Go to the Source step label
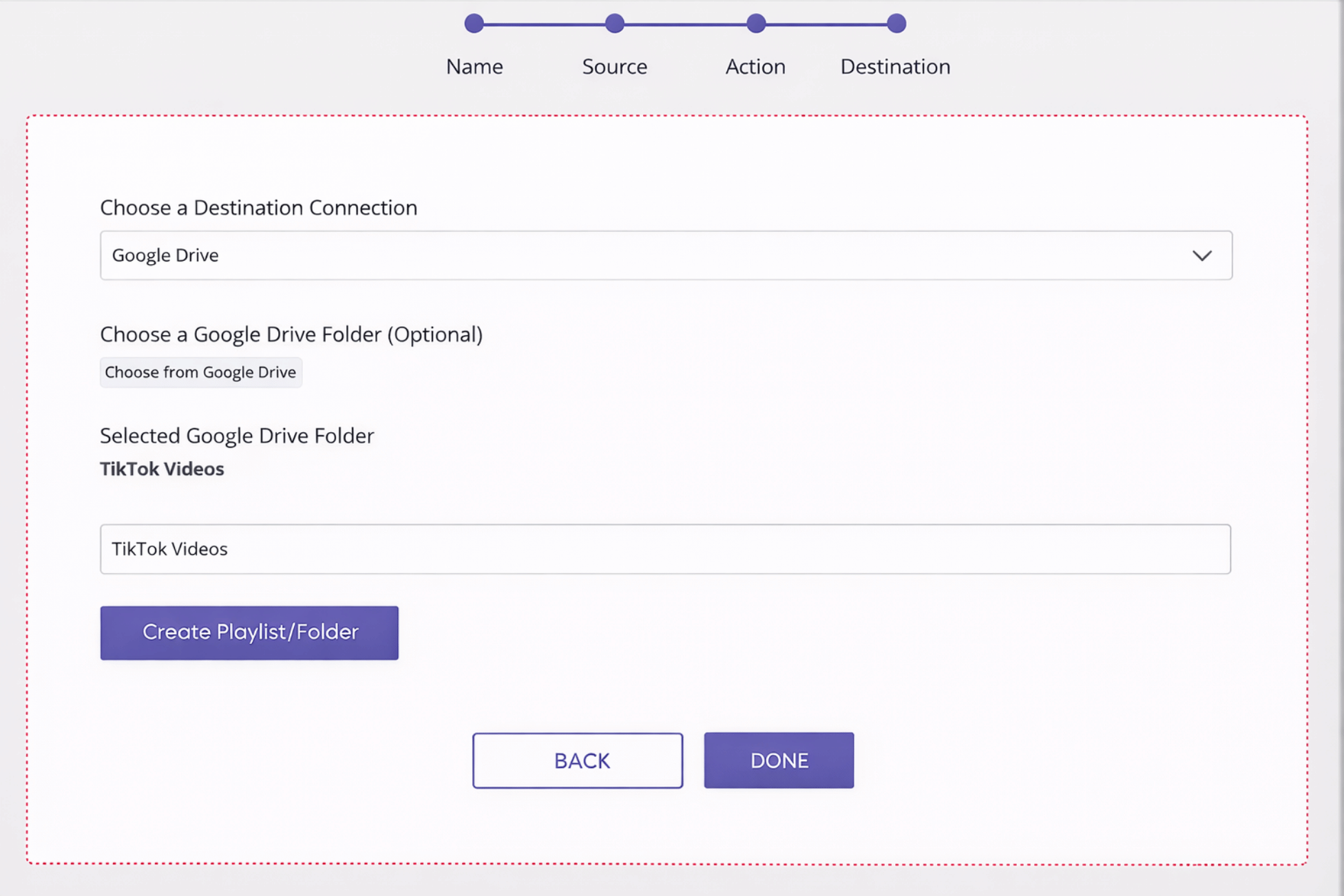This screenshot has height=896, width=1344. pyautogui.click(x=614, y=67)
